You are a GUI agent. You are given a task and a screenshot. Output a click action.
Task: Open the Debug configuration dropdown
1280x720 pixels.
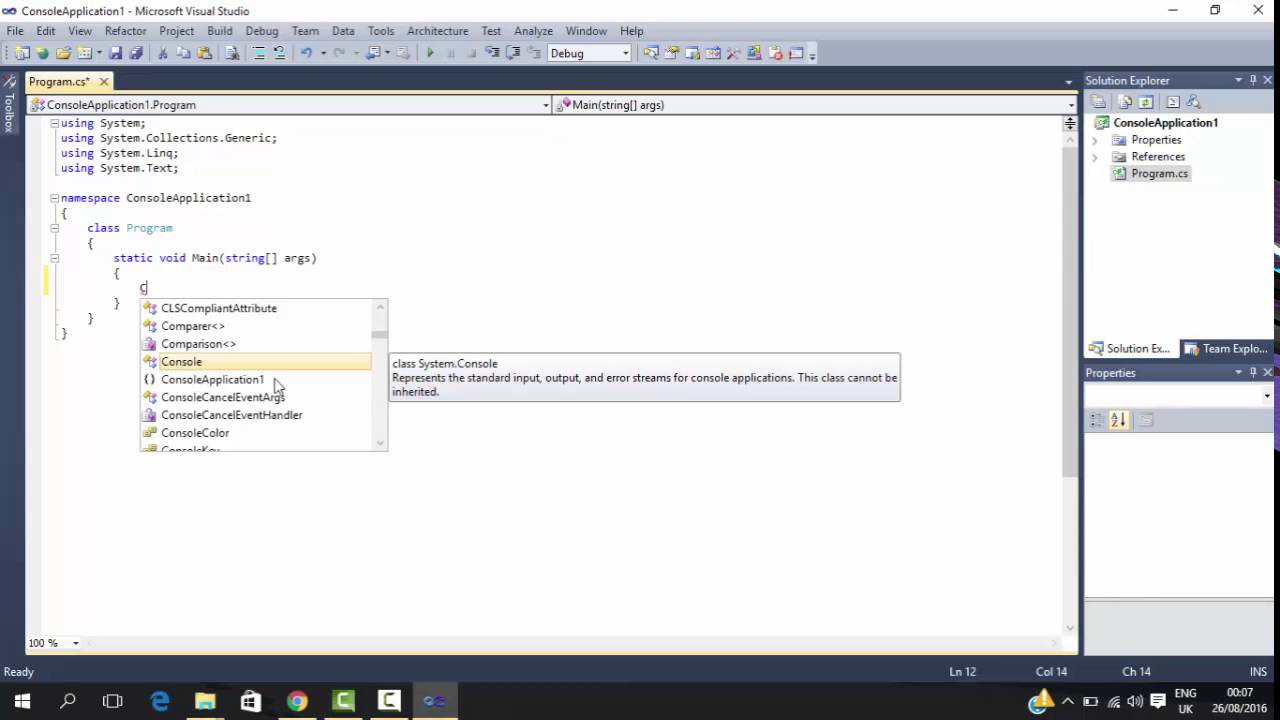(626, 53)
